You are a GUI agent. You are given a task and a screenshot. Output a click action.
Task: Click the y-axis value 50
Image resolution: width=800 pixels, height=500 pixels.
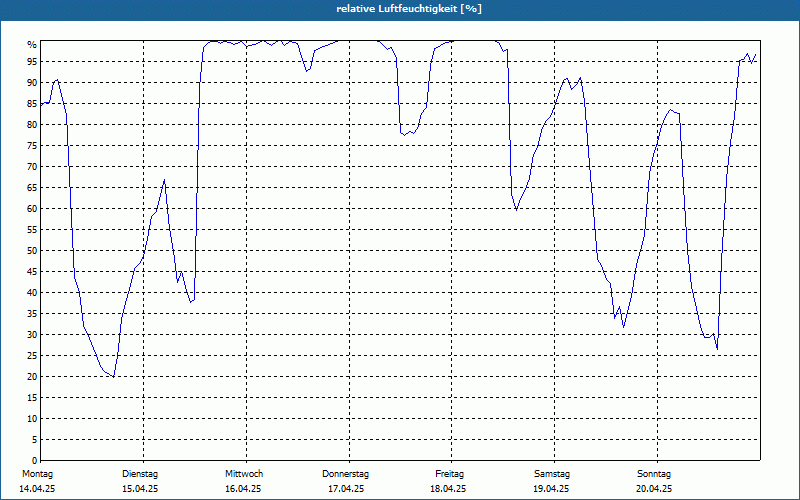point(32,251)
